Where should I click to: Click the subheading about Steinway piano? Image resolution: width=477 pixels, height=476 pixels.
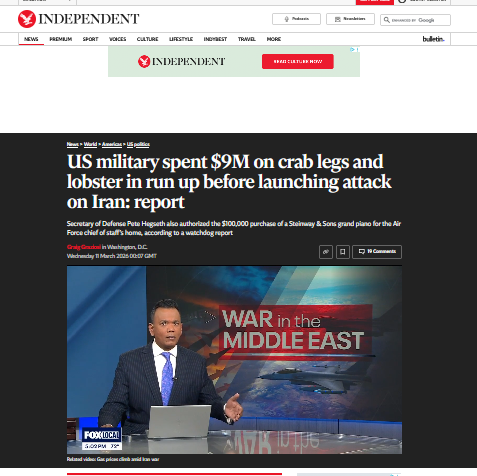[x=233, y=228]
